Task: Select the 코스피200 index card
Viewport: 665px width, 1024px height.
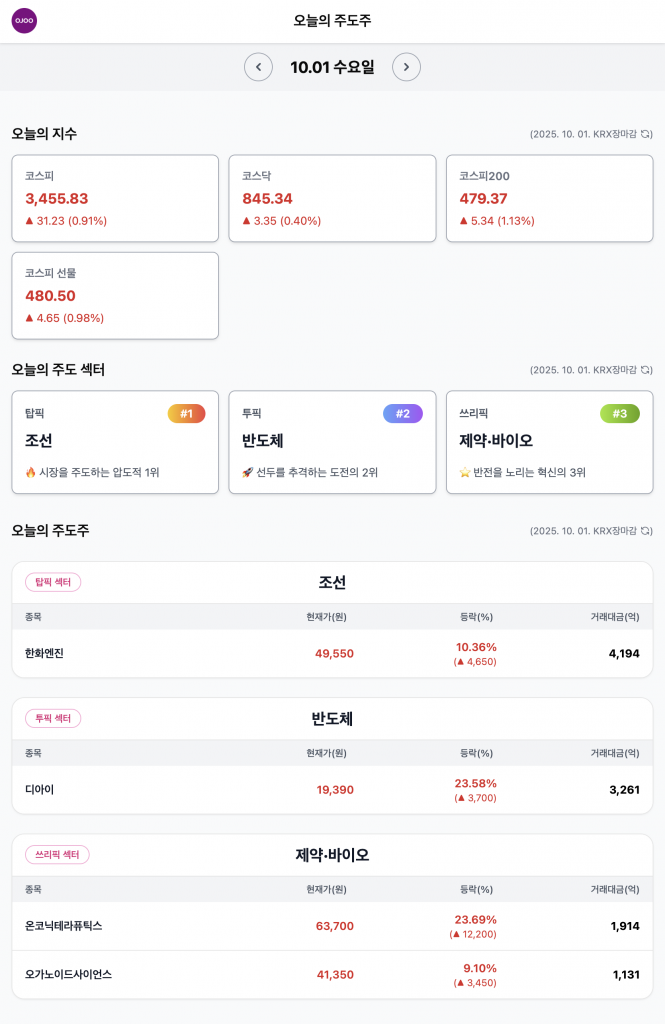Action: 549,198
